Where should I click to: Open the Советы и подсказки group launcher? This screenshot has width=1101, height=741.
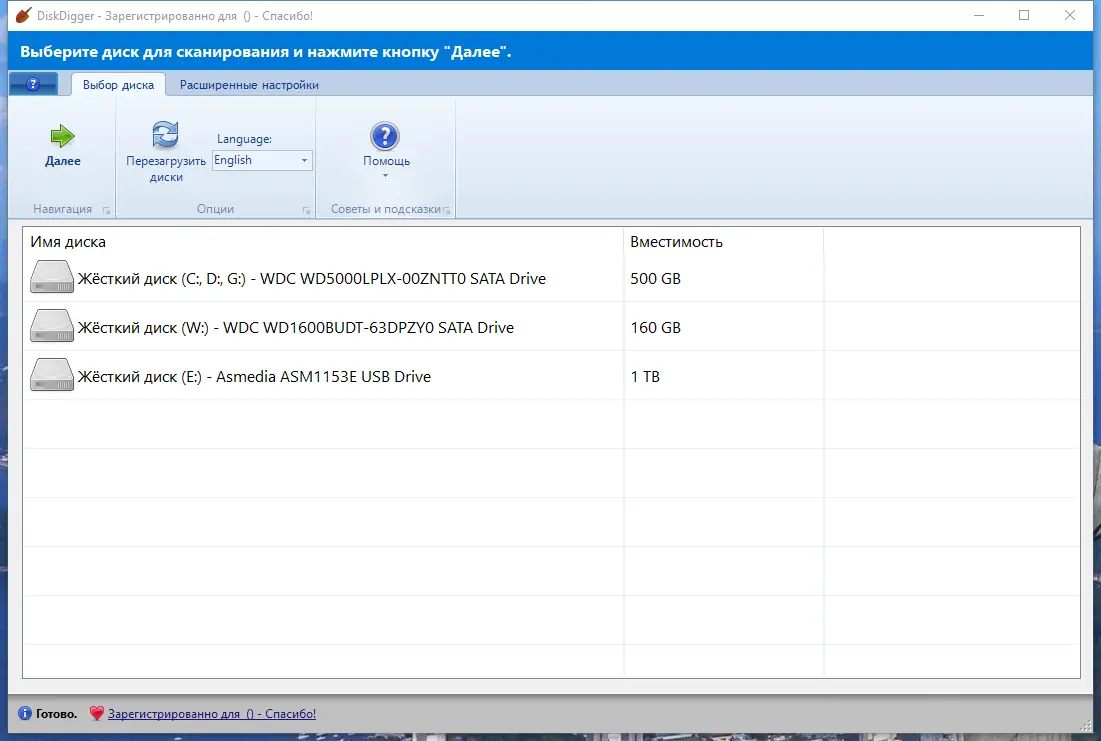pyautogui.click(x=447, y=210)
